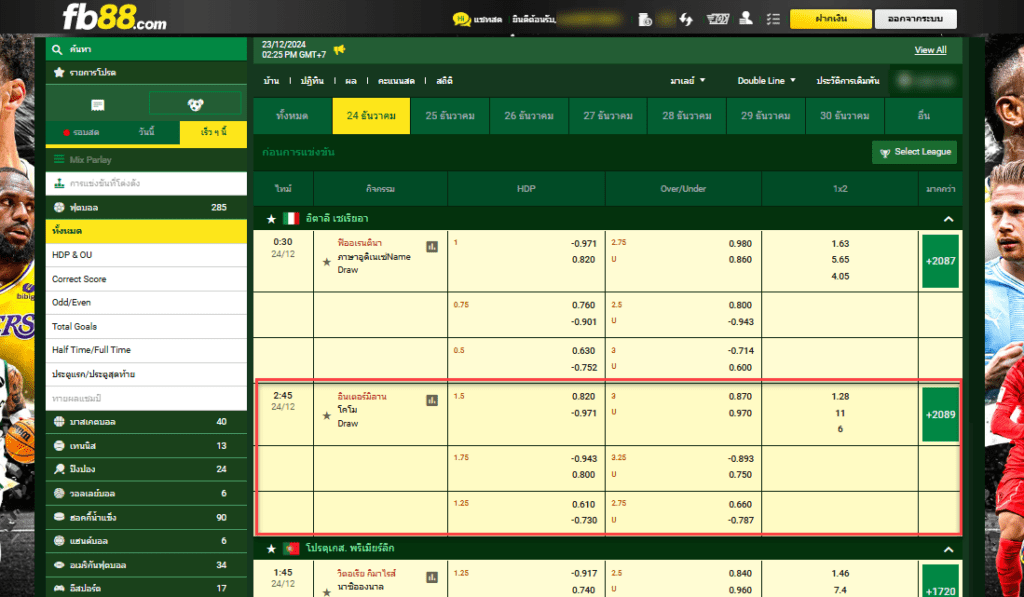The width and height of the screenshot is (1024, 597).
Task: Open ประวัติการเดิมพัน bet history link
Action: [848, 80]
